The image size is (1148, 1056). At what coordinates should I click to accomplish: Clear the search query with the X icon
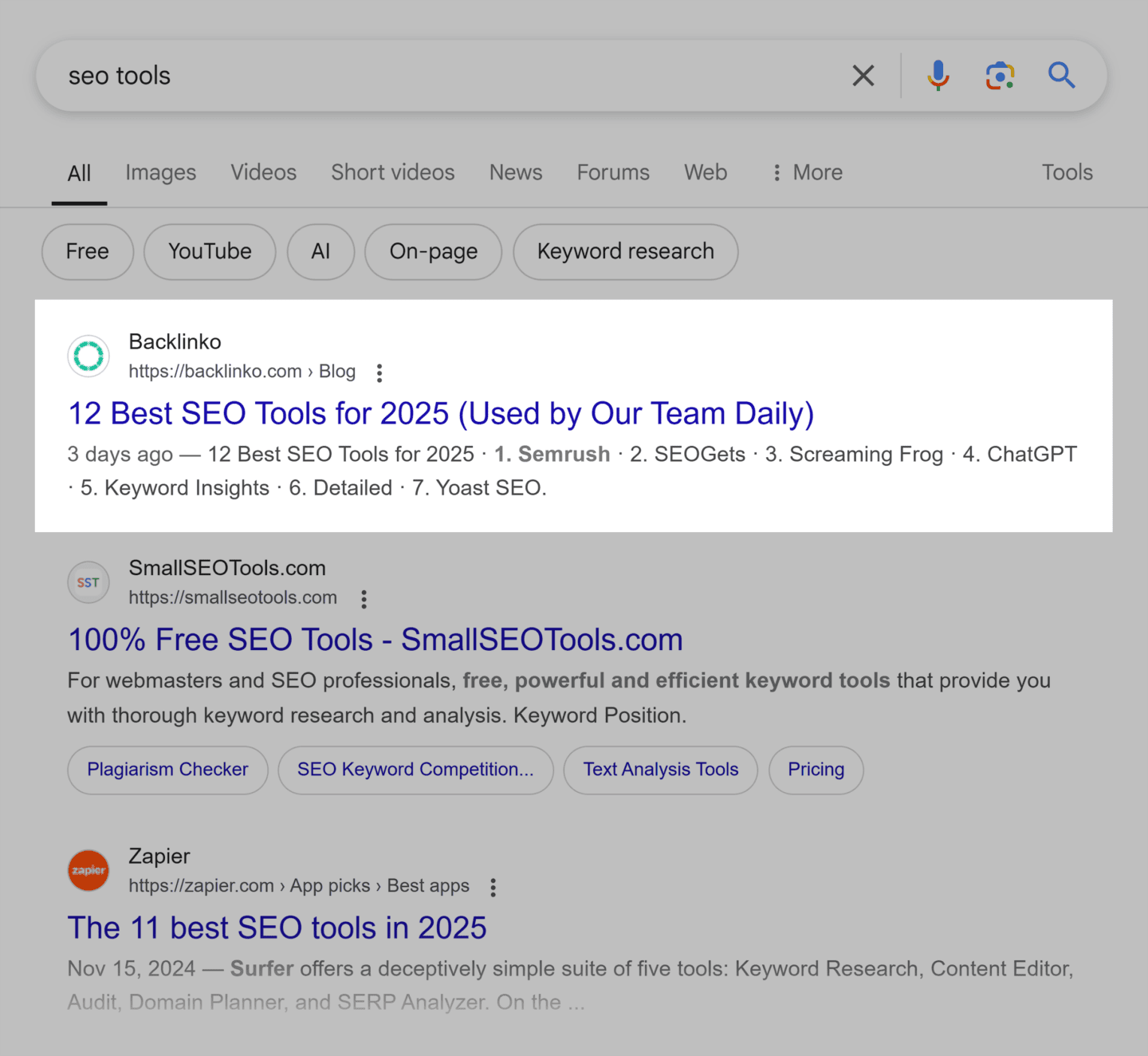coord(863,76)
